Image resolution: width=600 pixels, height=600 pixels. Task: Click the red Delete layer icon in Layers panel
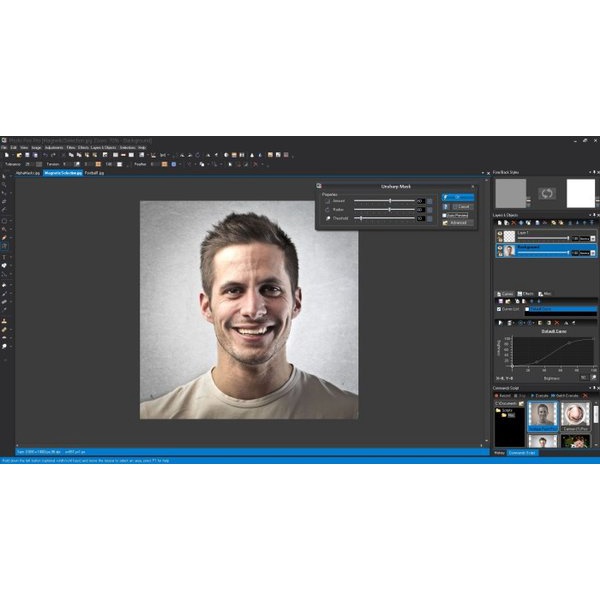click(514, 223)
